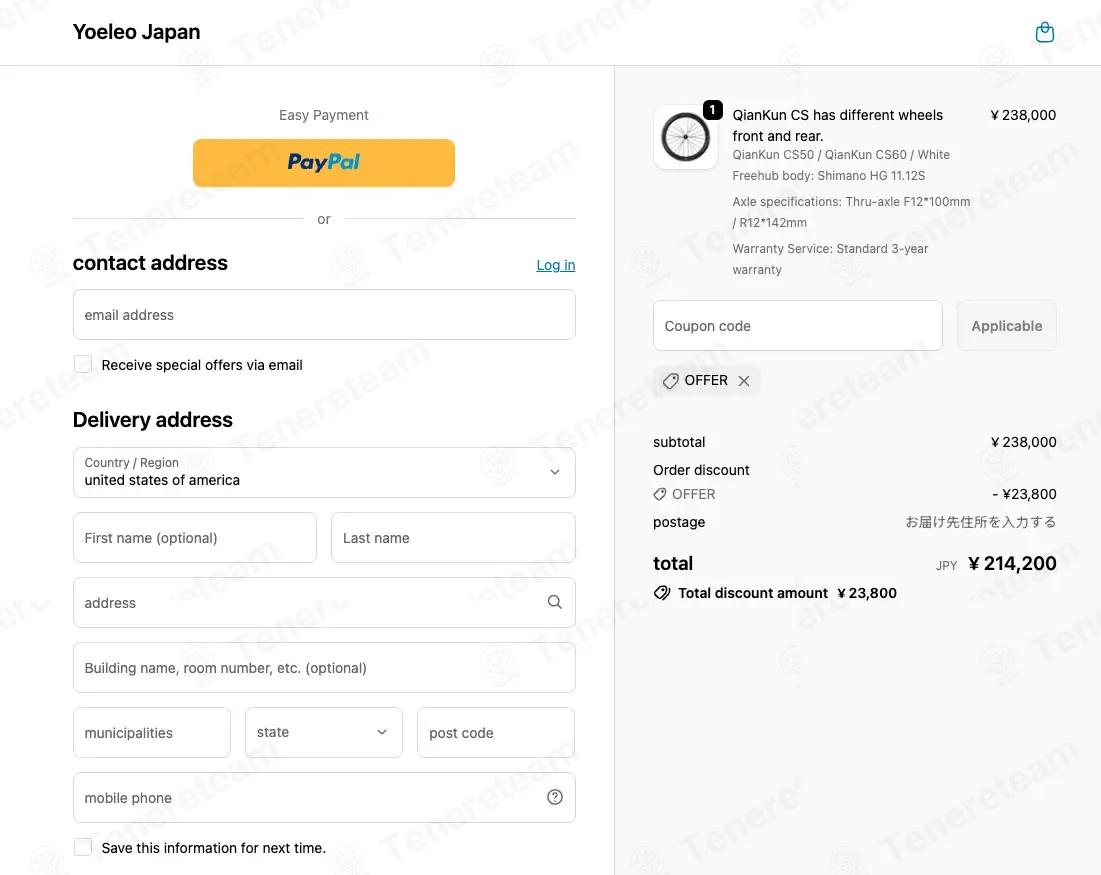Click the help icon in mobile phone field

point(555,797)
